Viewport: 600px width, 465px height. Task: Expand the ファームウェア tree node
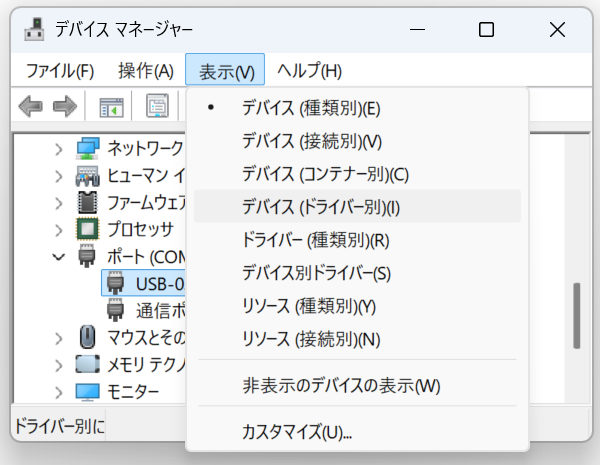point(59,203)
